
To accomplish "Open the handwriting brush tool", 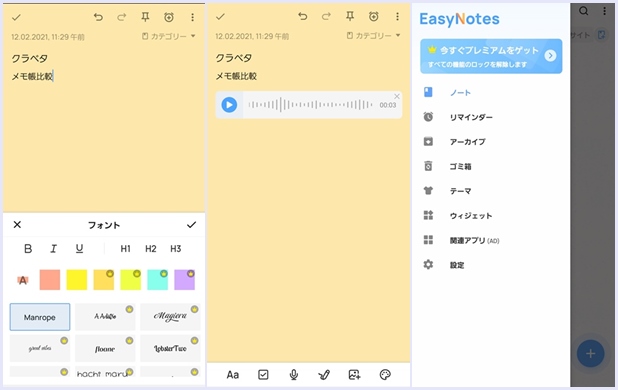I will point(324,375).
